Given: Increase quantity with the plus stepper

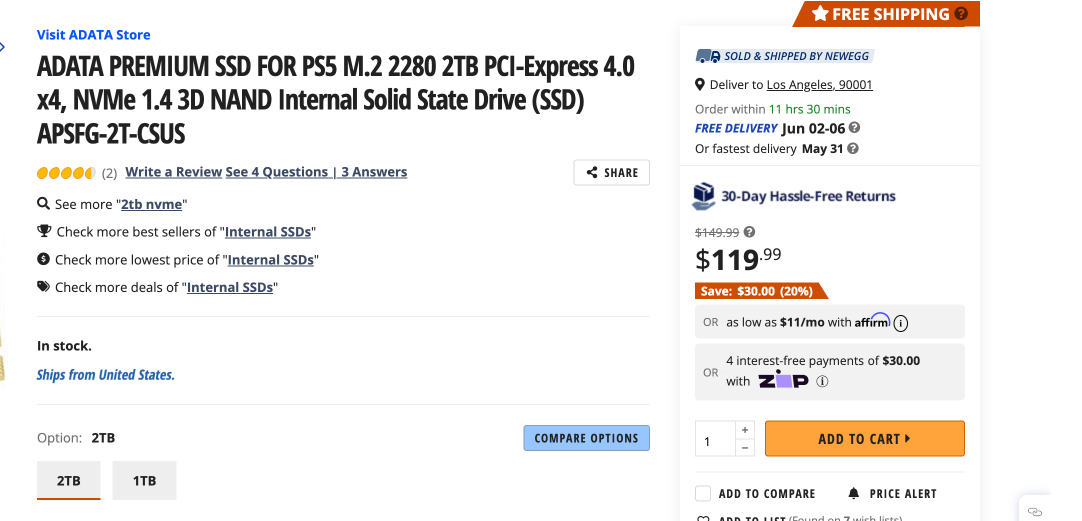Looking at the screenshot, I should click(744, 430).
